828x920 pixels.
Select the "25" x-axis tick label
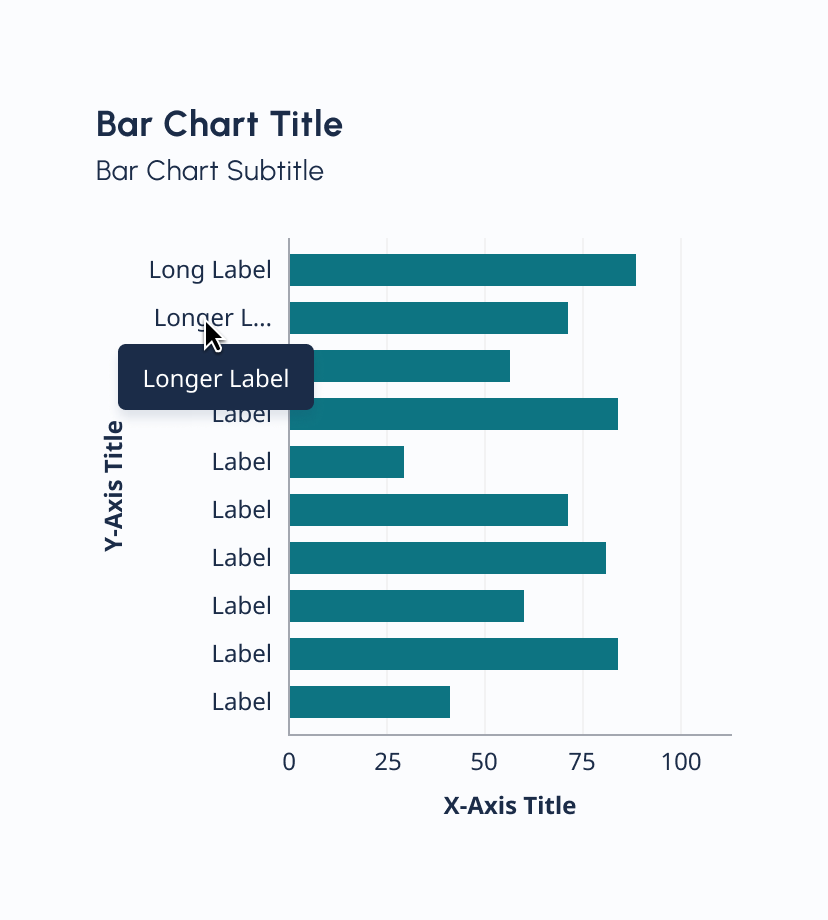pyautogui.click(x=387, y=762)
